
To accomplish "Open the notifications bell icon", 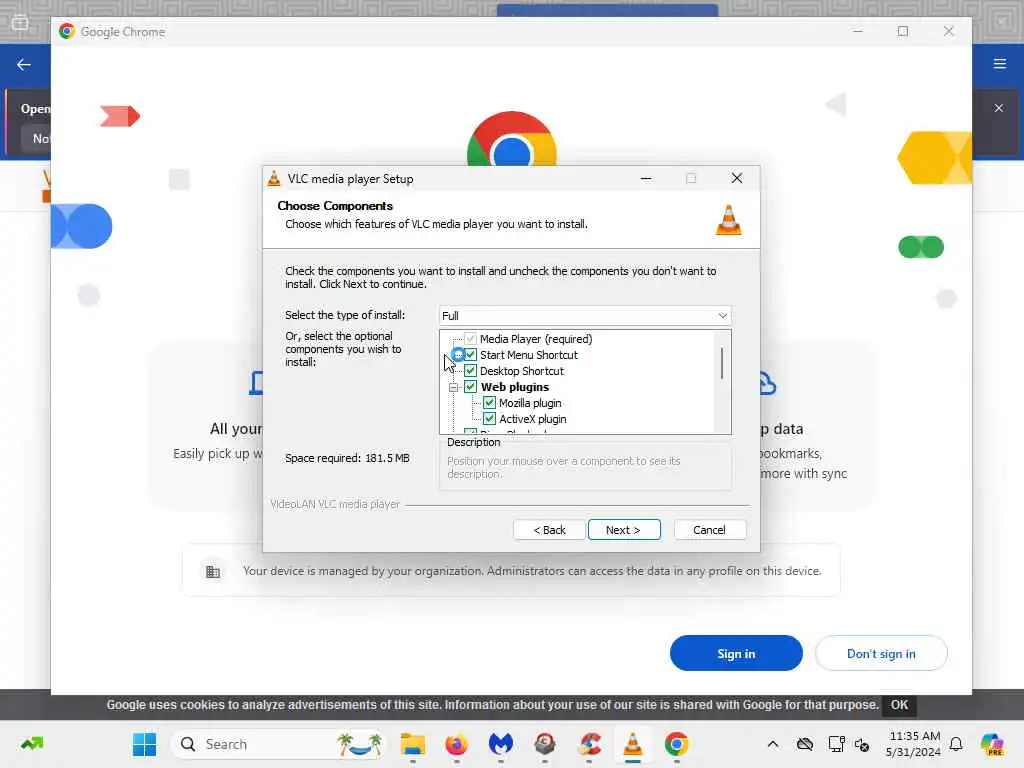I will coord(956,744).
